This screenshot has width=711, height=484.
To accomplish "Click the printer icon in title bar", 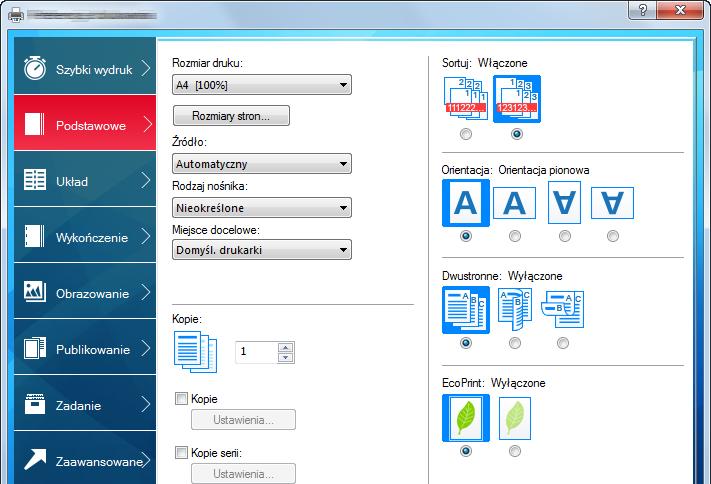I will pos(16,16).
